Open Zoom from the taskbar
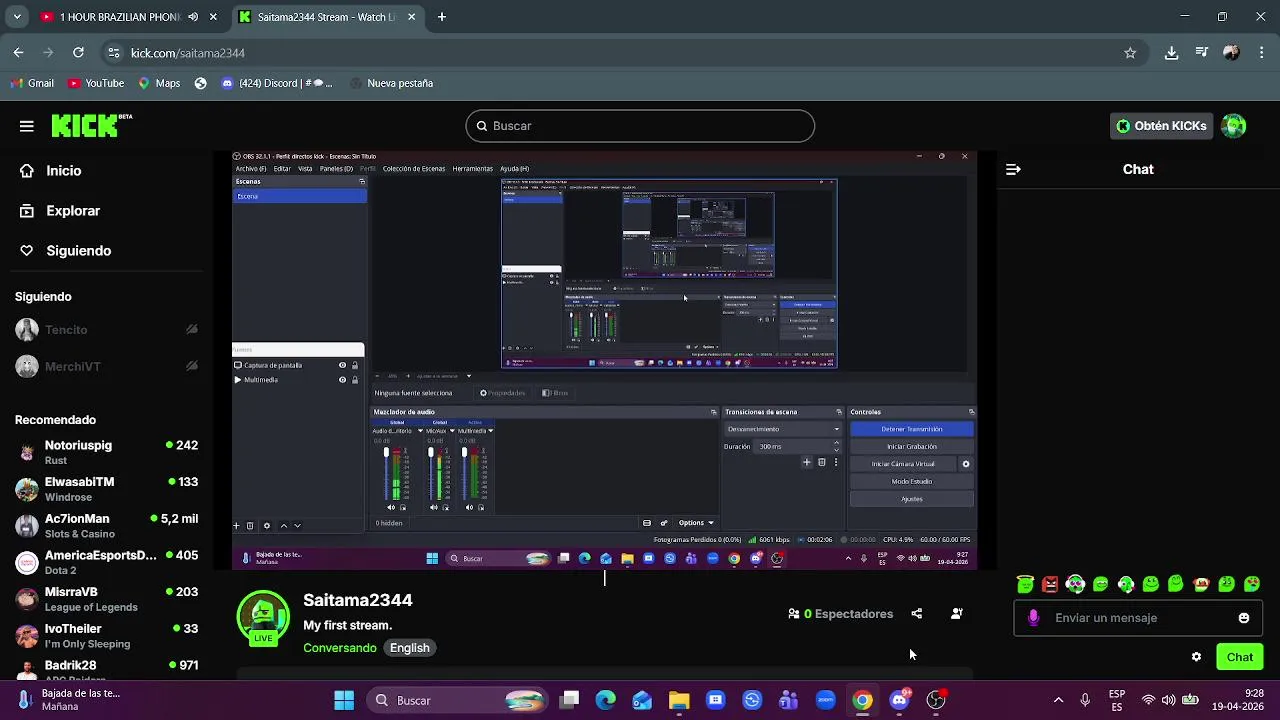Screen dimensions: 1280x720 (x=825, y=700)
